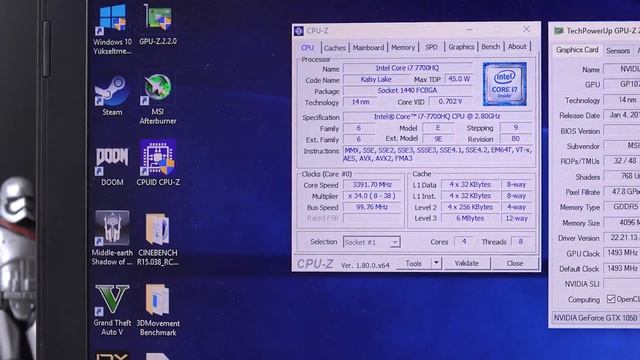Launch Middle-earth Shadow of Mordor shortcut
Screen dimensions: 640x360
112,238
